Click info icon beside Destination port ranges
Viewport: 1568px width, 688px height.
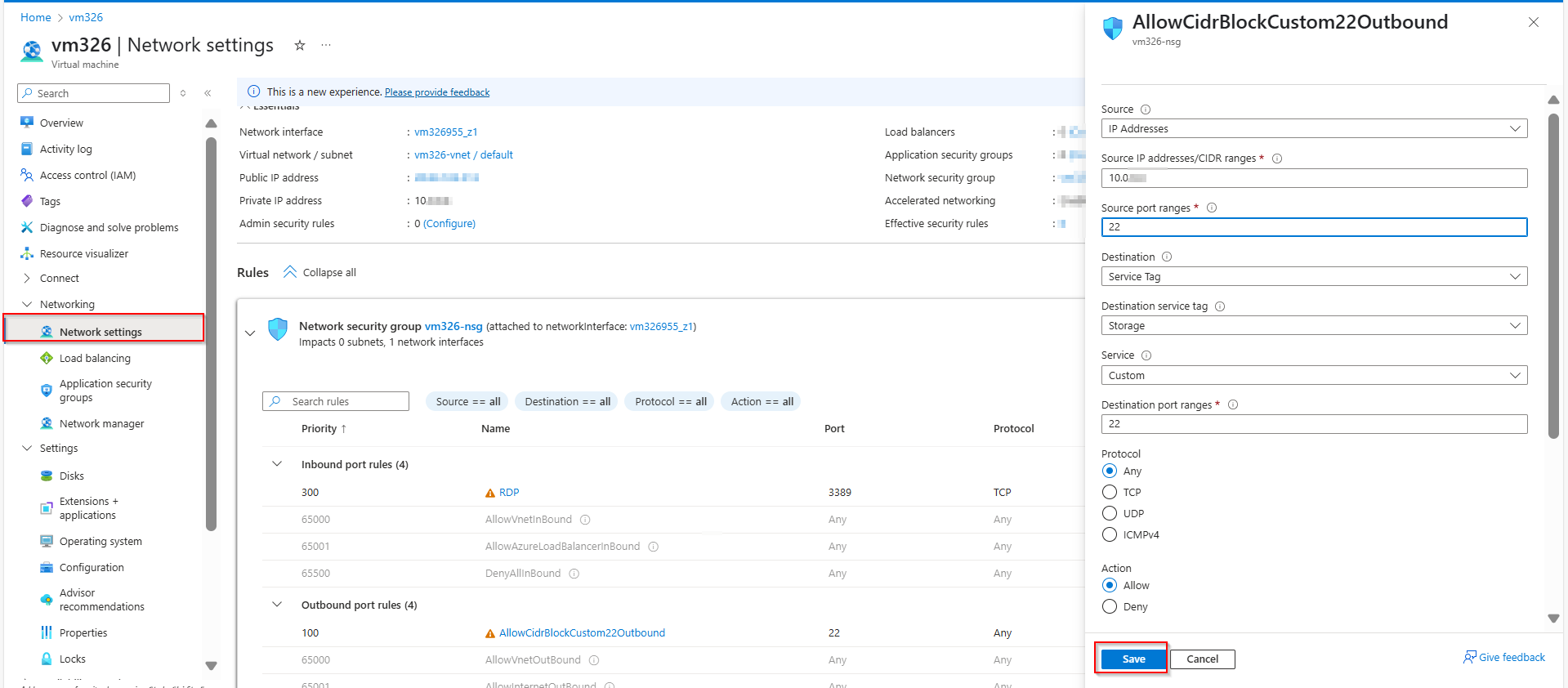pos(1233,404)
